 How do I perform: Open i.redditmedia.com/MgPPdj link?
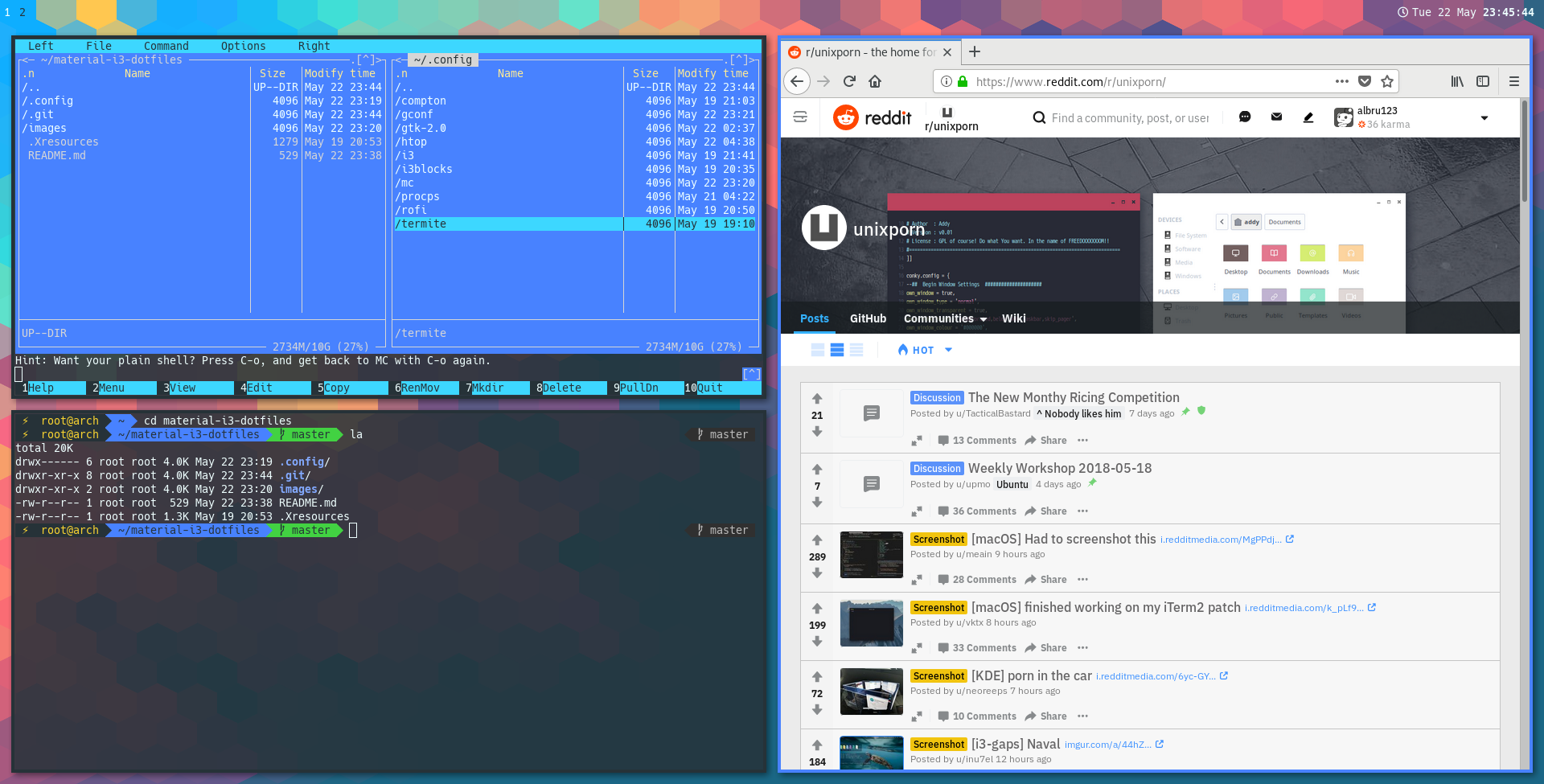pos(1226,540)
